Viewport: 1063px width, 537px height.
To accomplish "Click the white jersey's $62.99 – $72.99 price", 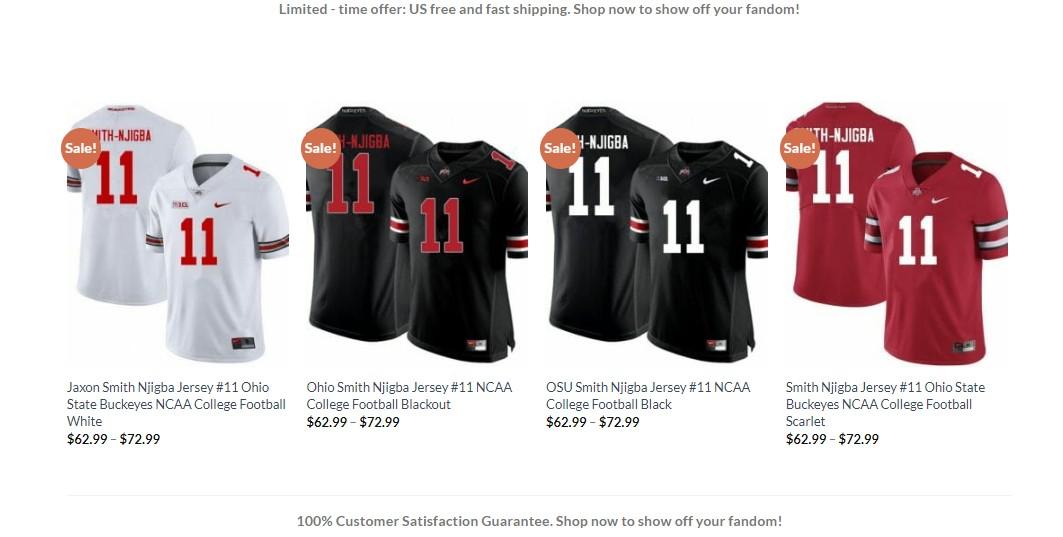I will [x=113, y=439].
